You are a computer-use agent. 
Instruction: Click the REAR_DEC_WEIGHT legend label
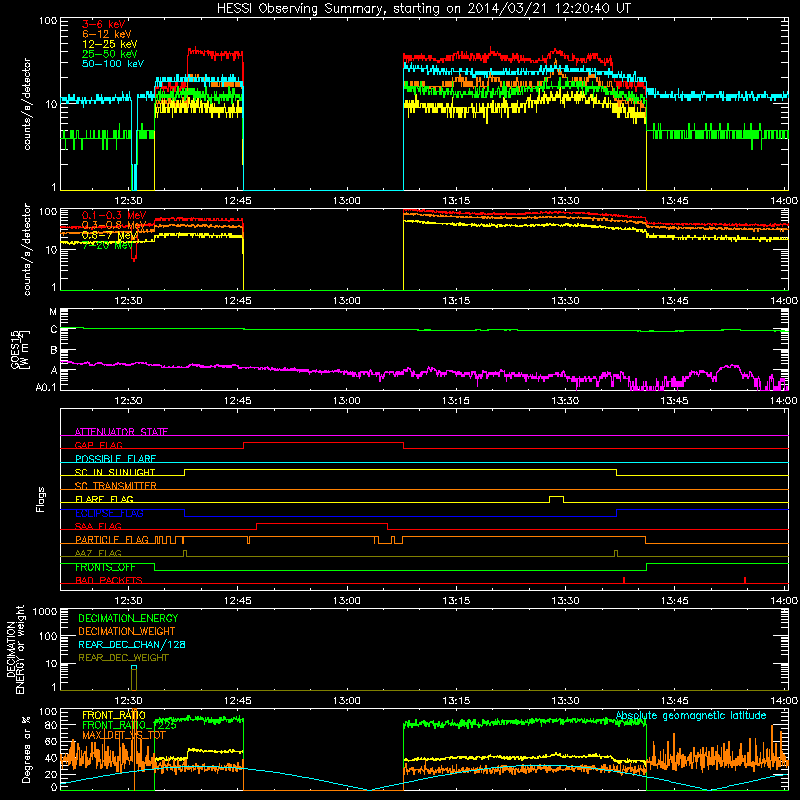tap(123, 658)
